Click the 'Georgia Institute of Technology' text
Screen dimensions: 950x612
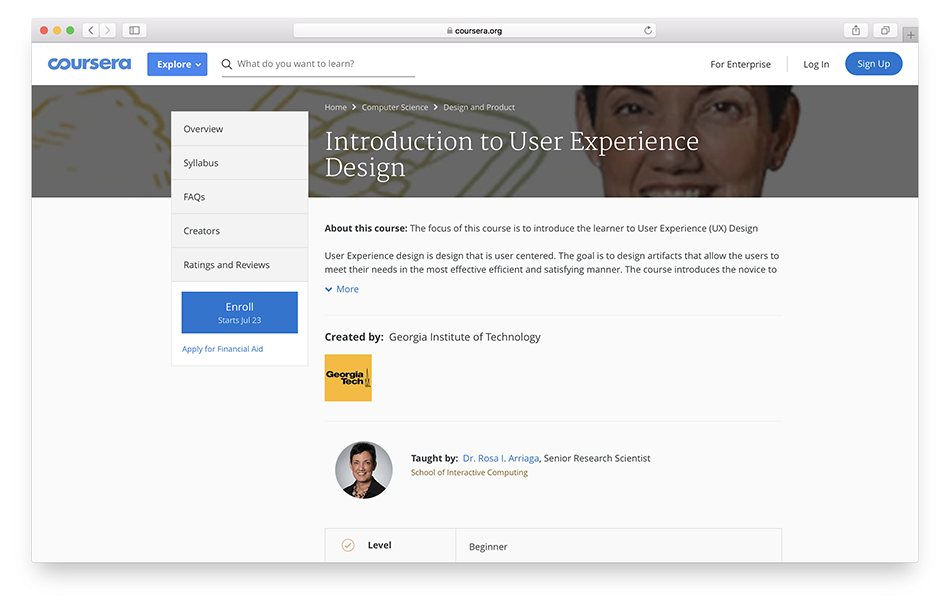(465, 337)
